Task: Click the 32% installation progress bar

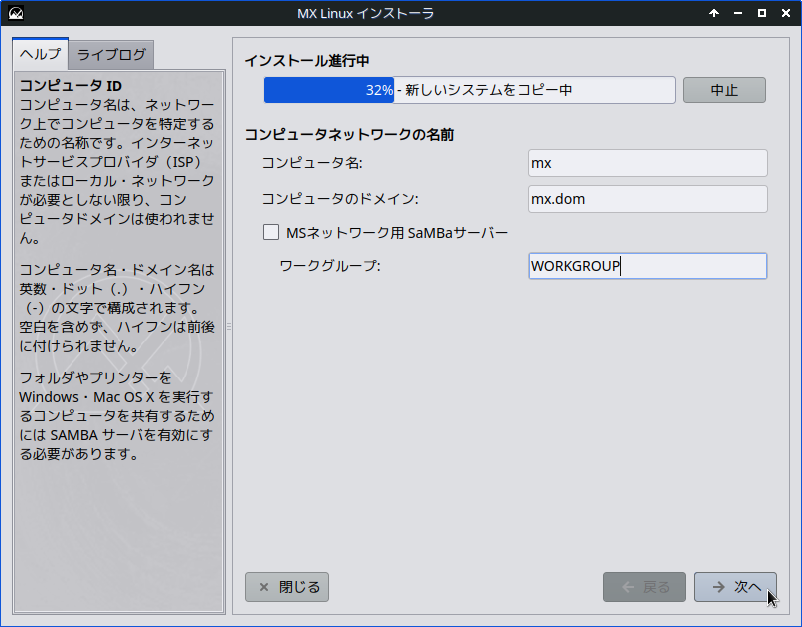Action: 470,90
